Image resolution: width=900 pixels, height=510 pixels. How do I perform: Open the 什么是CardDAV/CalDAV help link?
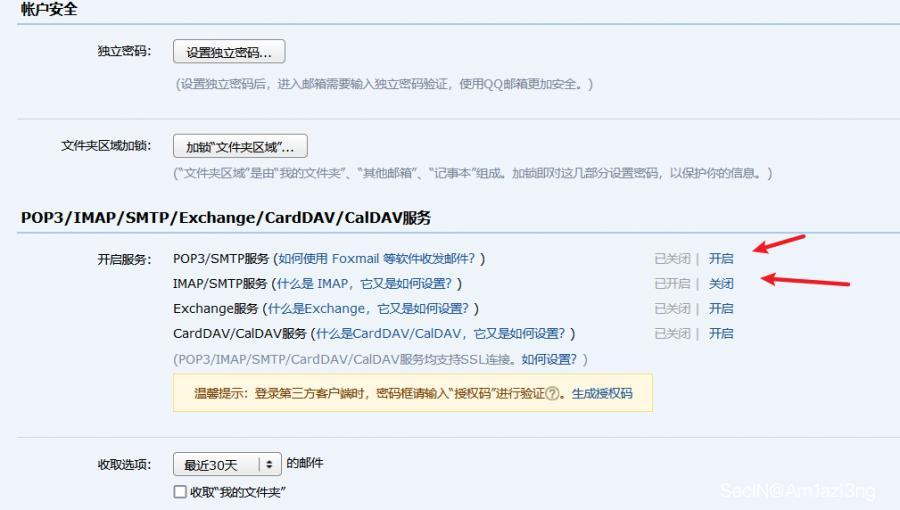point(440,333)
